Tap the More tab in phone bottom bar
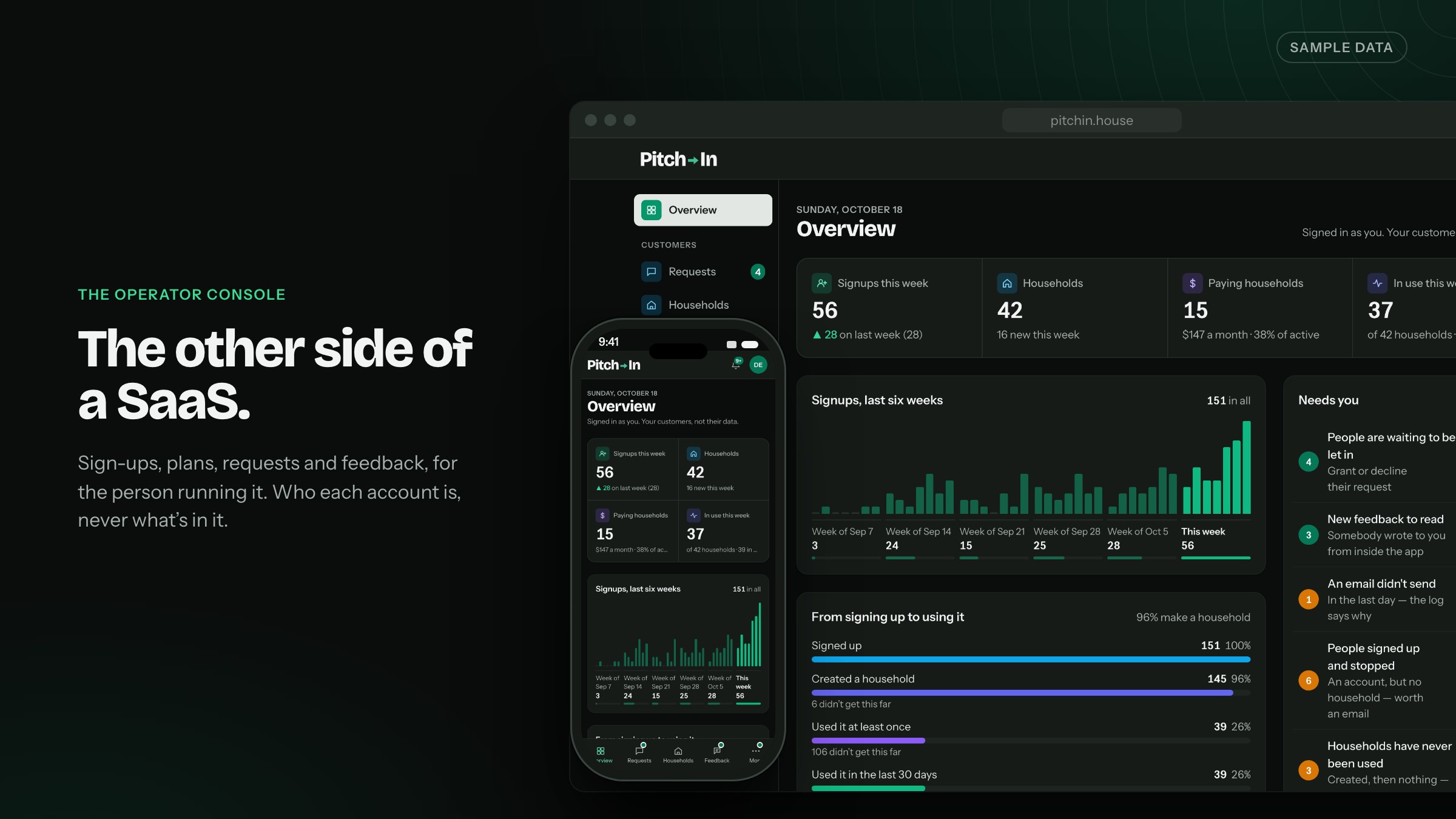 pos(755,753)
